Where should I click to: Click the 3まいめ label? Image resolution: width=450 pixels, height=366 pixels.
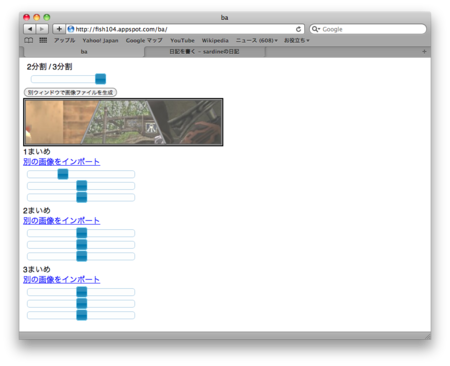coord(37,269)
